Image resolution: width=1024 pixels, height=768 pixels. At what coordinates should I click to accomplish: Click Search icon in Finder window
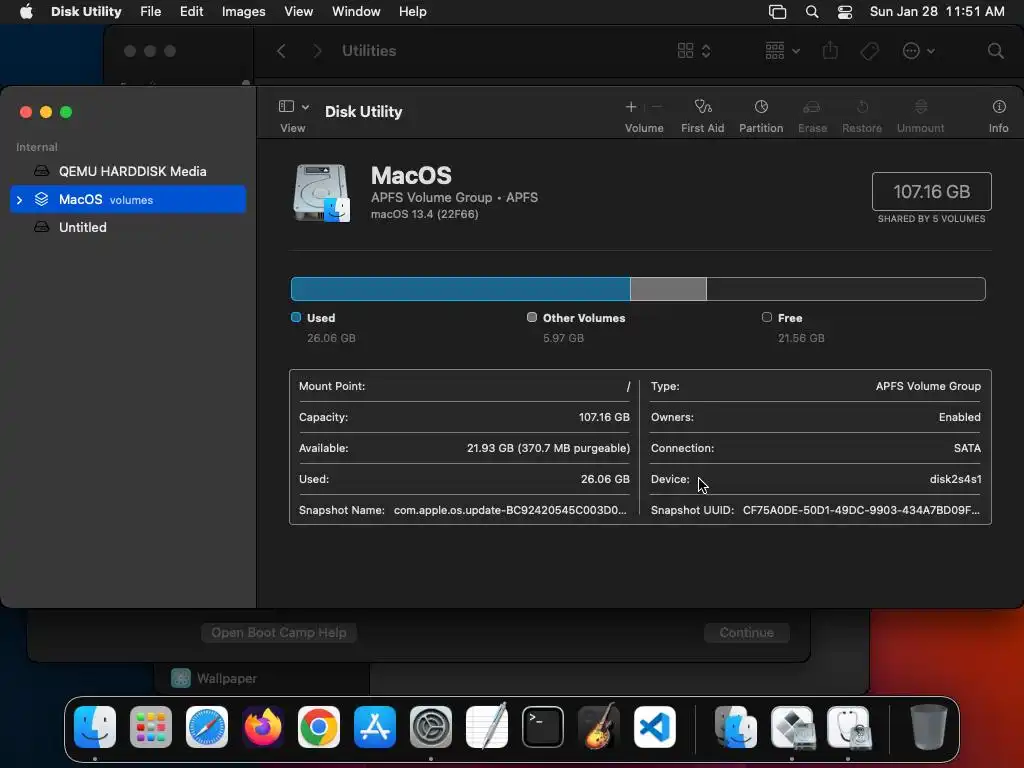[x=995, y=51]
